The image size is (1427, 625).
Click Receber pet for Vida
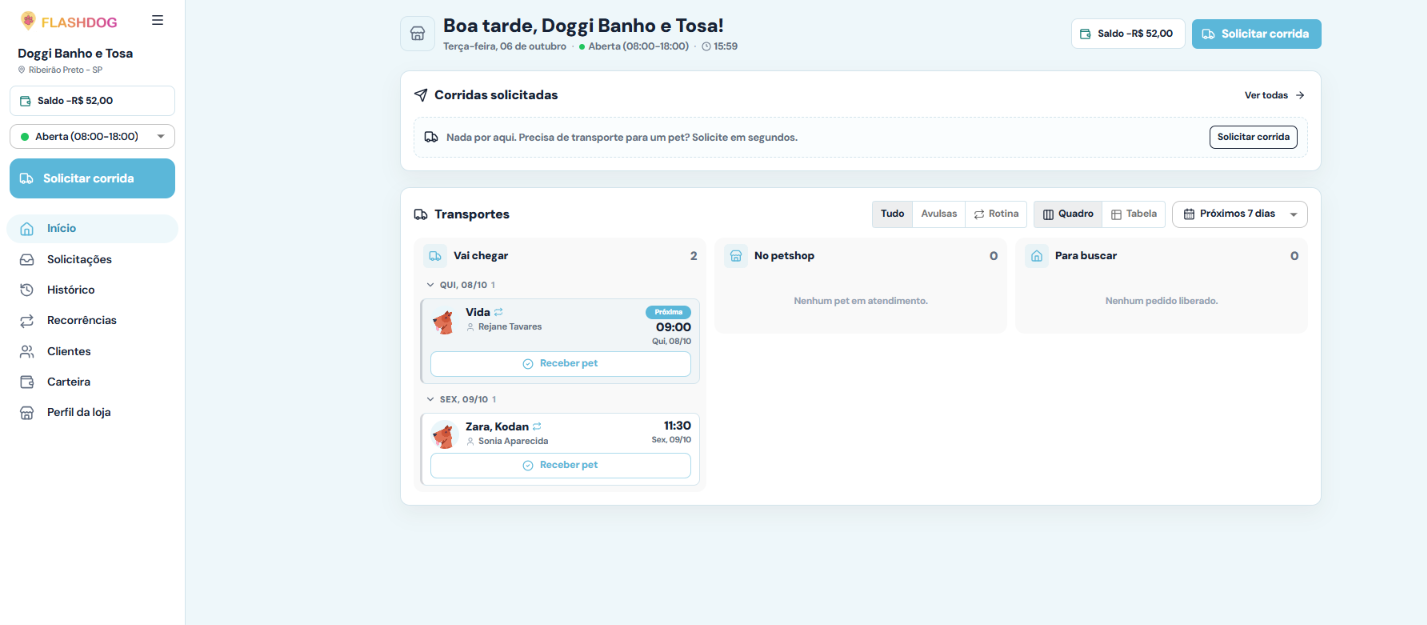[560, 364]
